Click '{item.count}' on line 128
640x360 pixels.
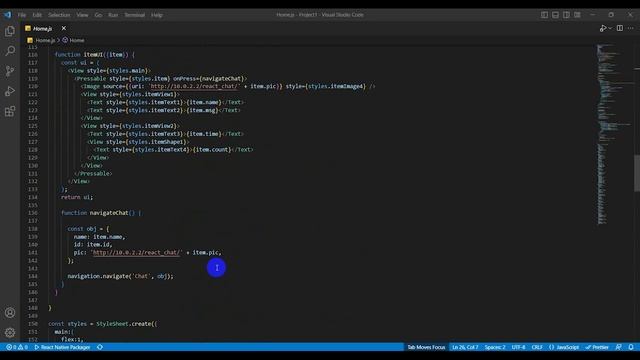[212, 150]
